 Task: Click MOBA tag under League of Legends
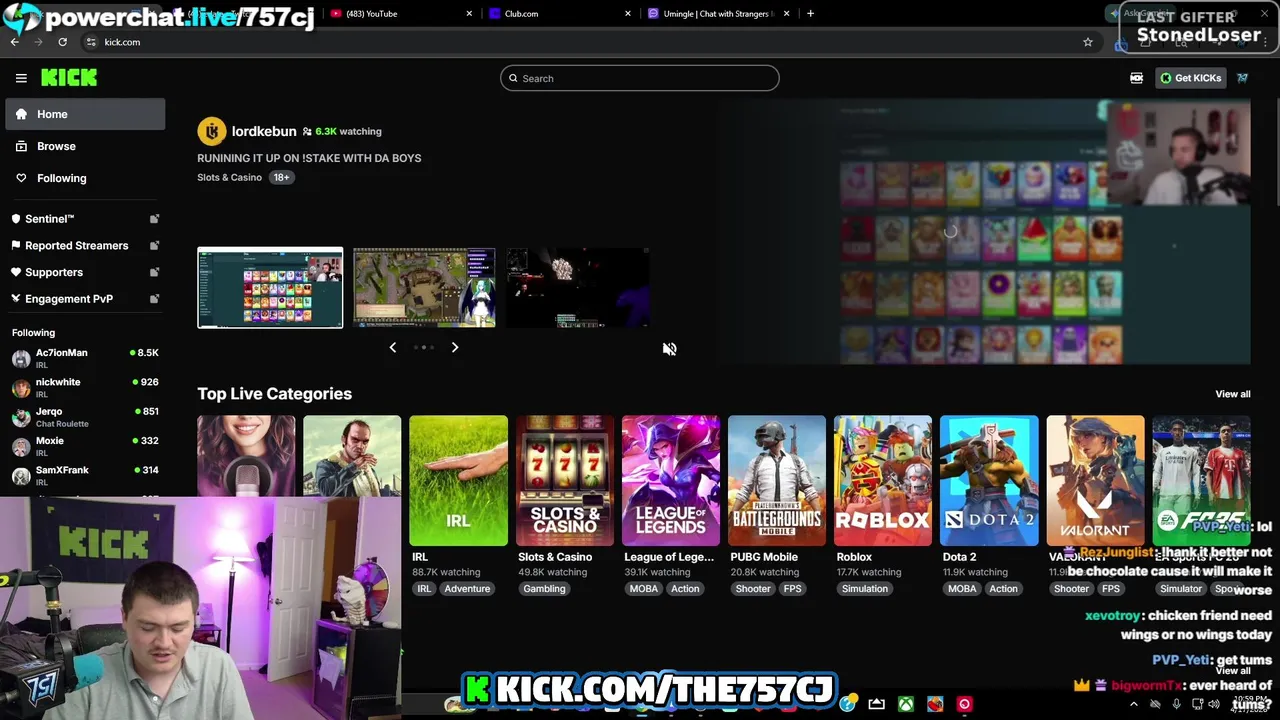(644, 589)
